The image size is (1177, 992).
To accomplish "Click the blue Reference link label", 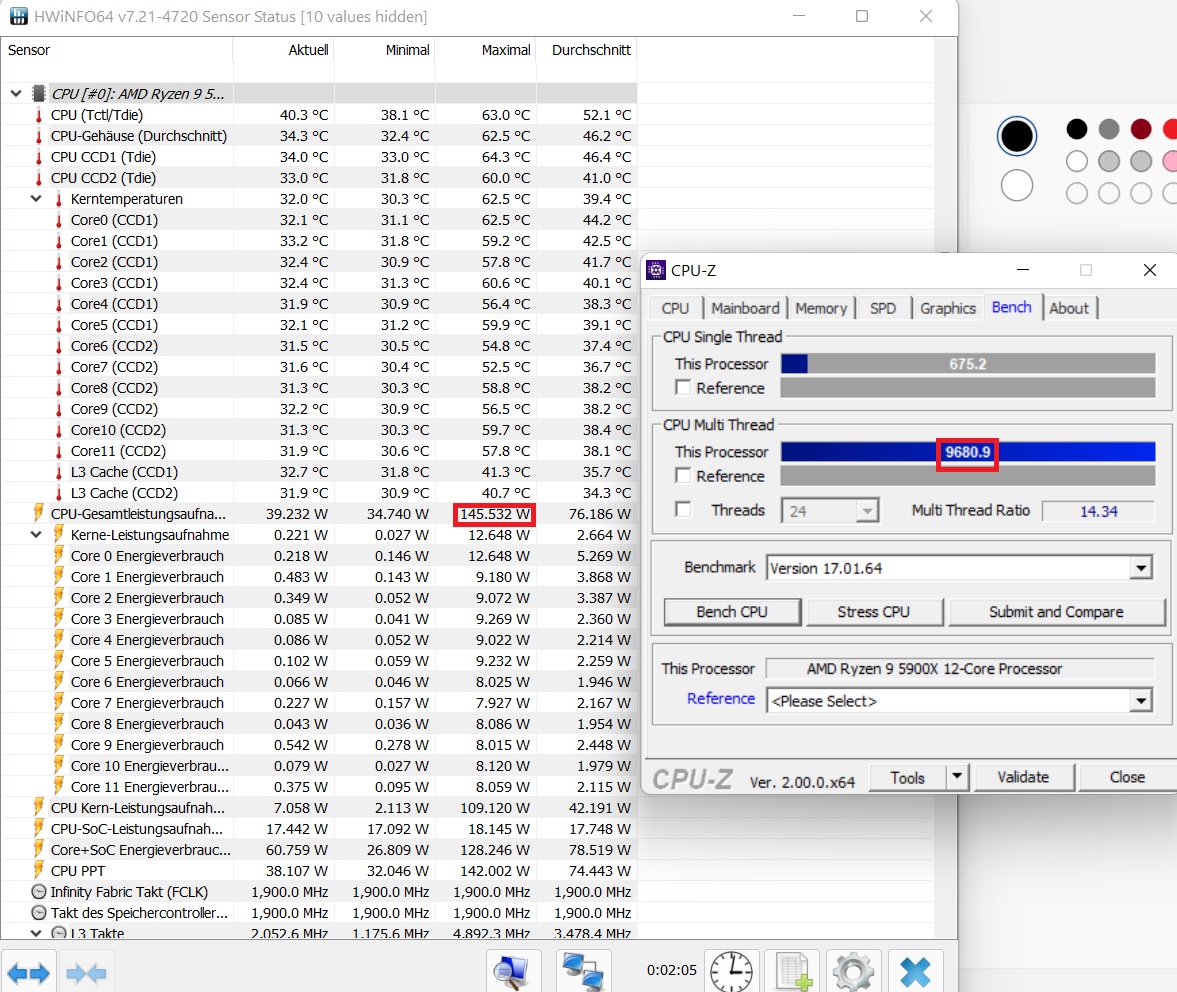I will 721,699.
